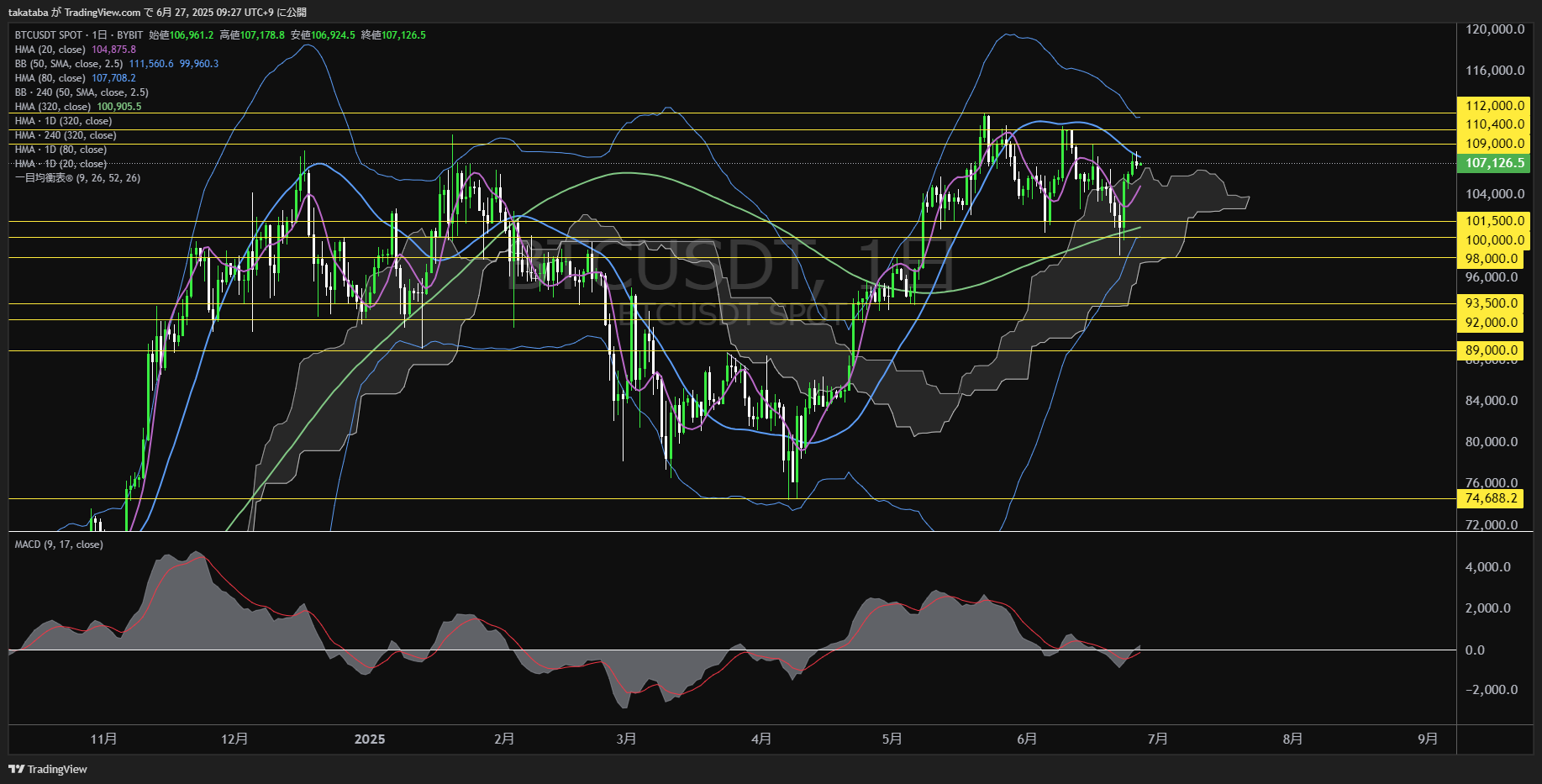Click the 72,000.0 price axis tick
This screenshot has width=1542, height=784.
click(x=1492, y=525)
